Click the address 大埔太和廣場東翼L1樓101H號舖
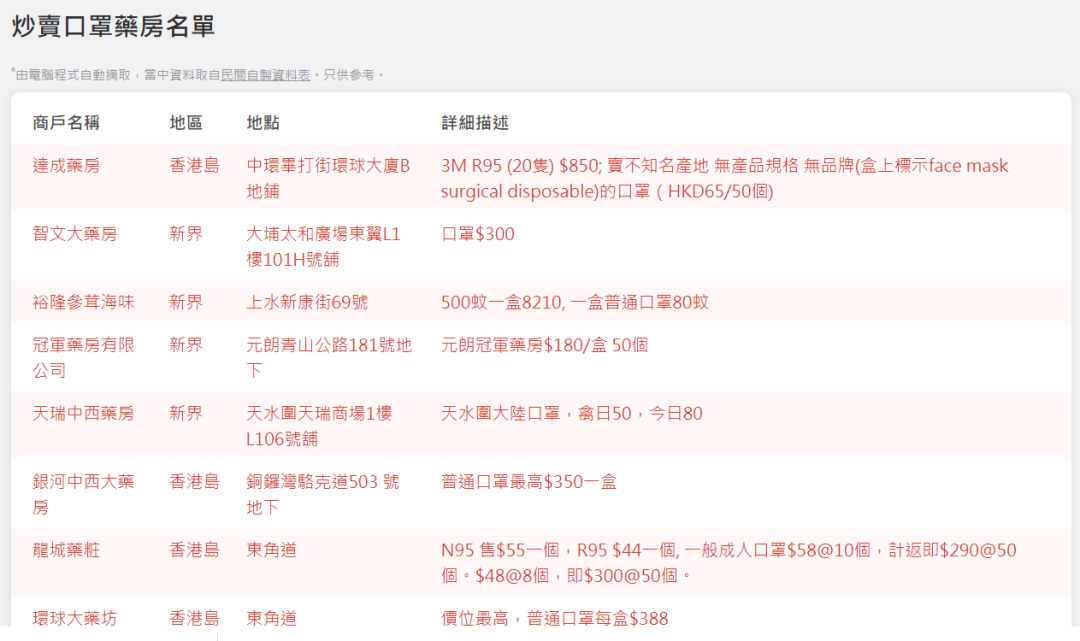 coord(323,246)
